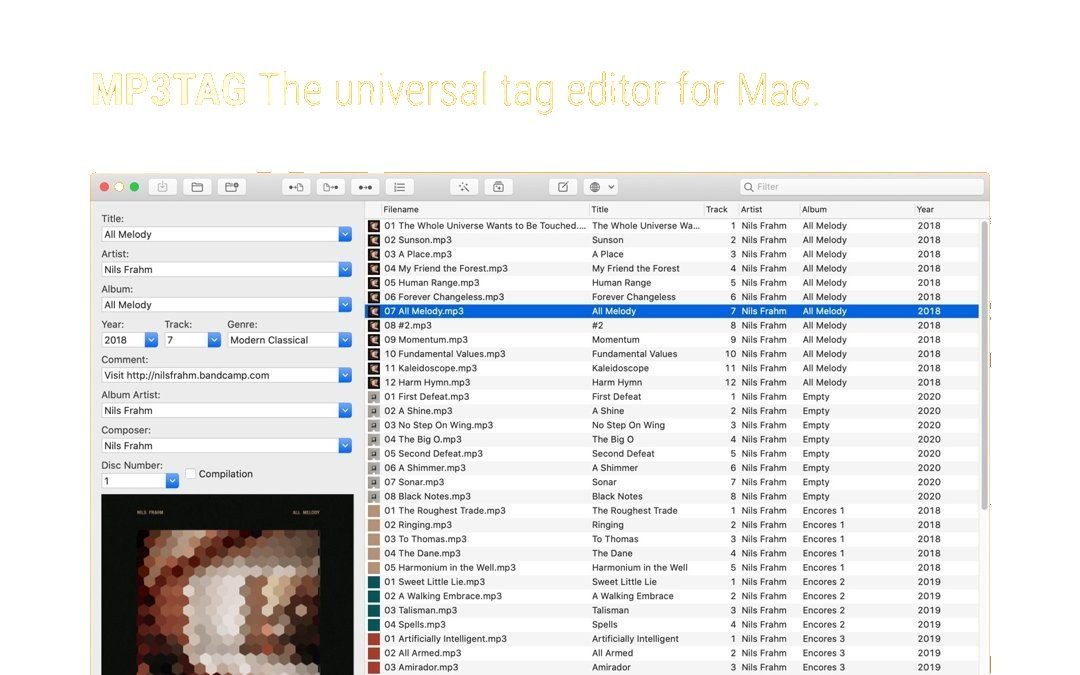Click cover icon of 09 Momentum.mp3
The width and height of the screenshot is (1080, 675).
pyautogui.click(x=374, y=340)
